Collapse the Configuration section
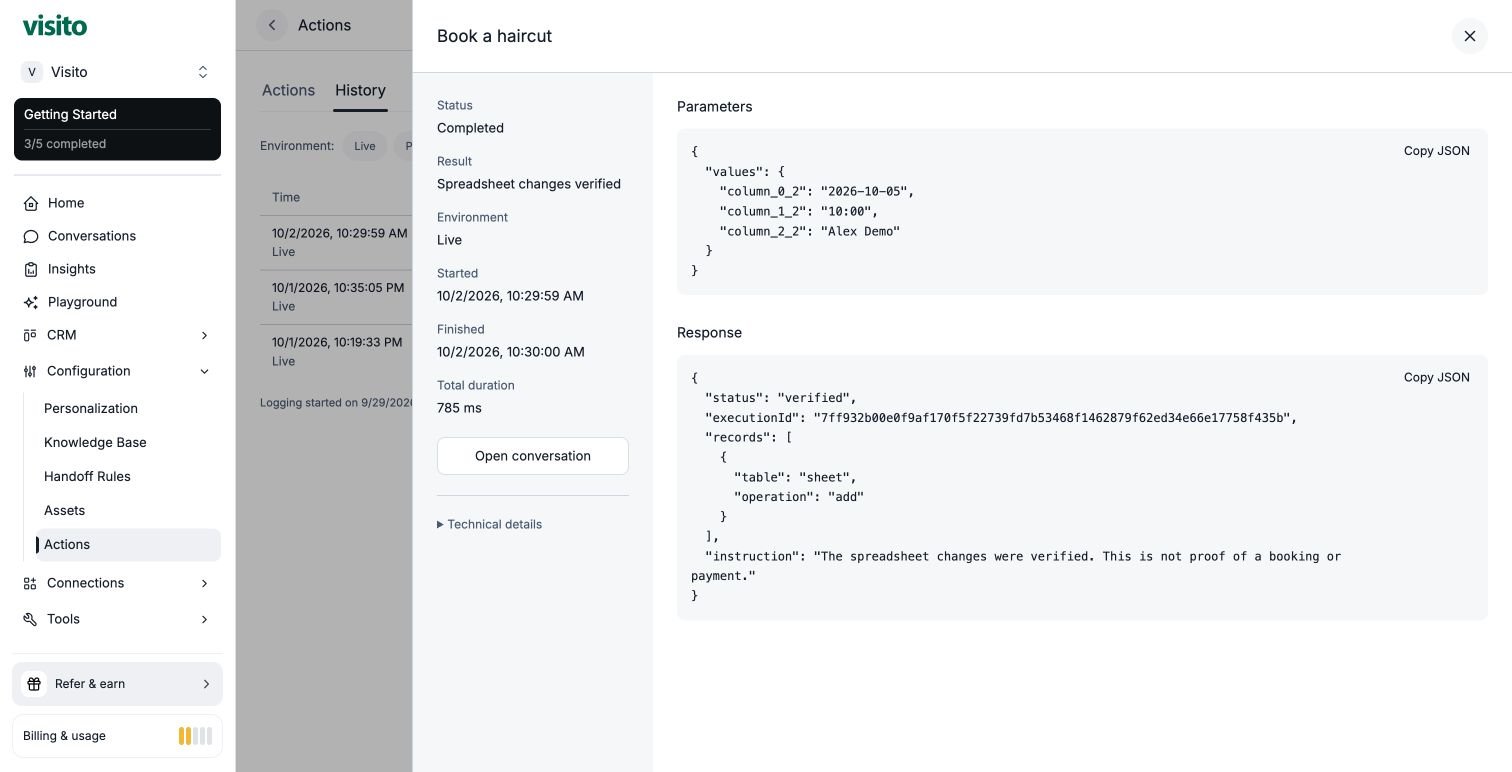 coord(204,371)
